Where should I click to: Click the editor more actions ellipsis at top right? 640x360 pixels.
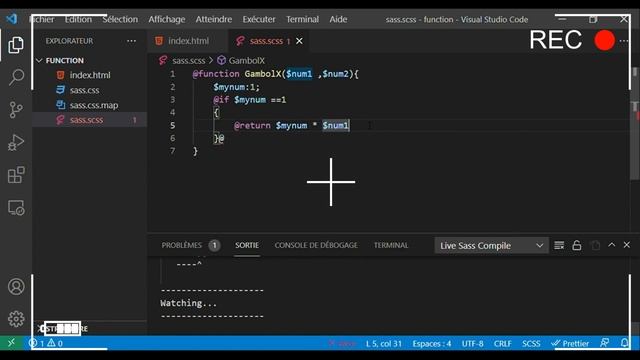pyautogui.click(x=624, y=41)
